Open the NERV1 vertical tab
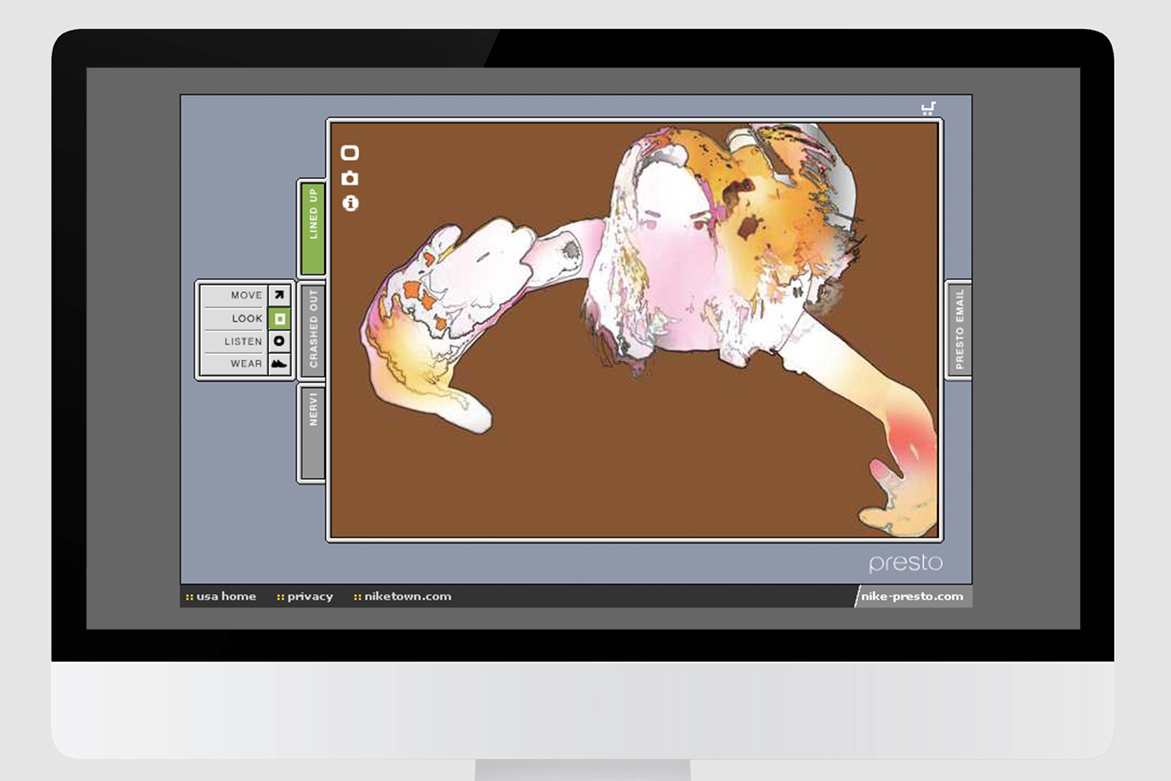 (313, 432)
